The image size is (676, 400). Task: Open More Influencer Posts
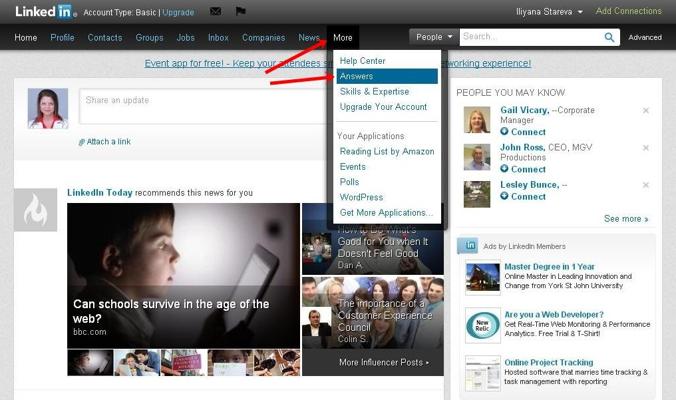pyautogui.click(x=384, y=362)
